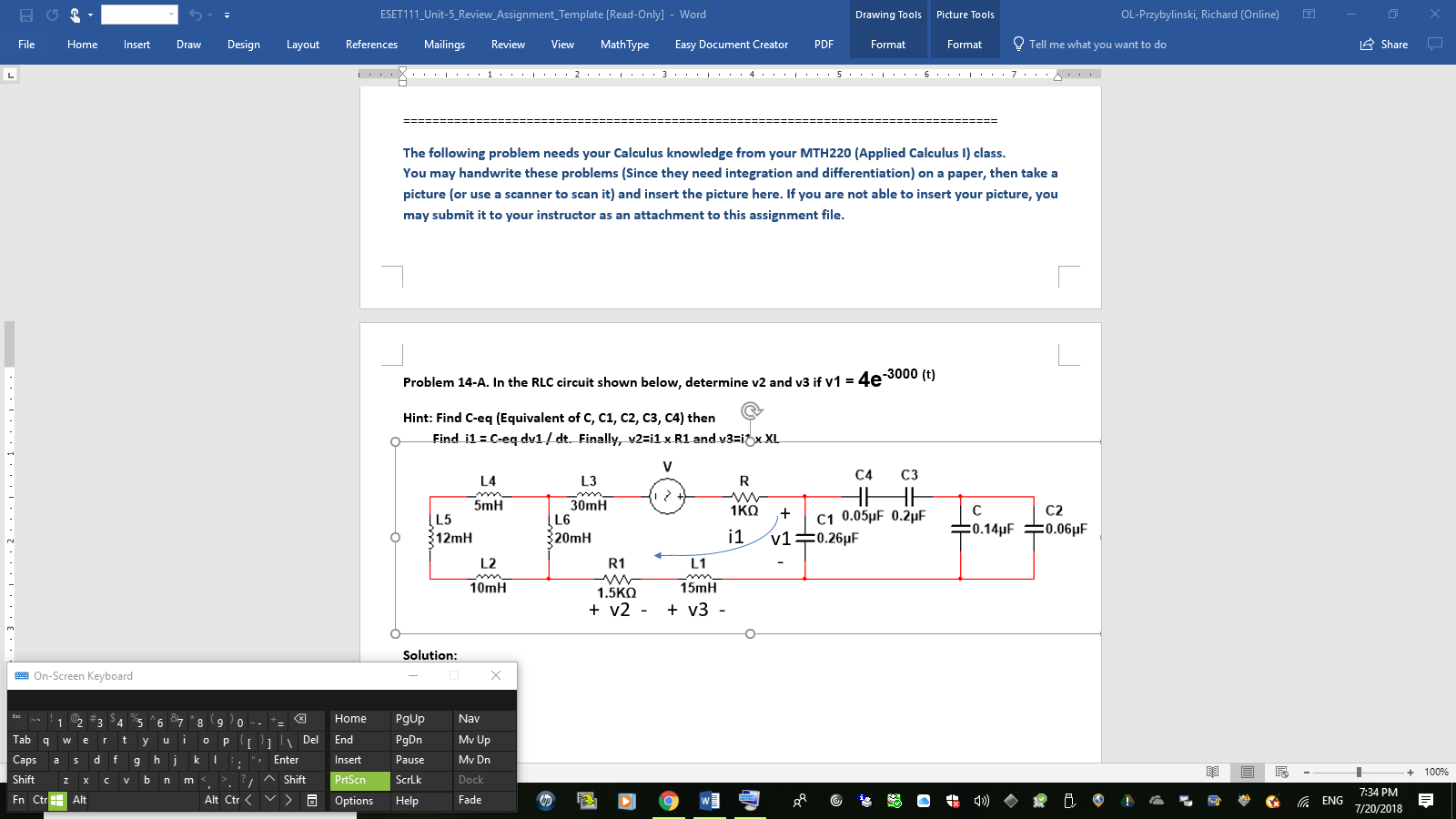The width and height of the screenshot is (1456, 819).
Task: Click the Share button
Action: pyautogui.click(x=1384, y=44)
